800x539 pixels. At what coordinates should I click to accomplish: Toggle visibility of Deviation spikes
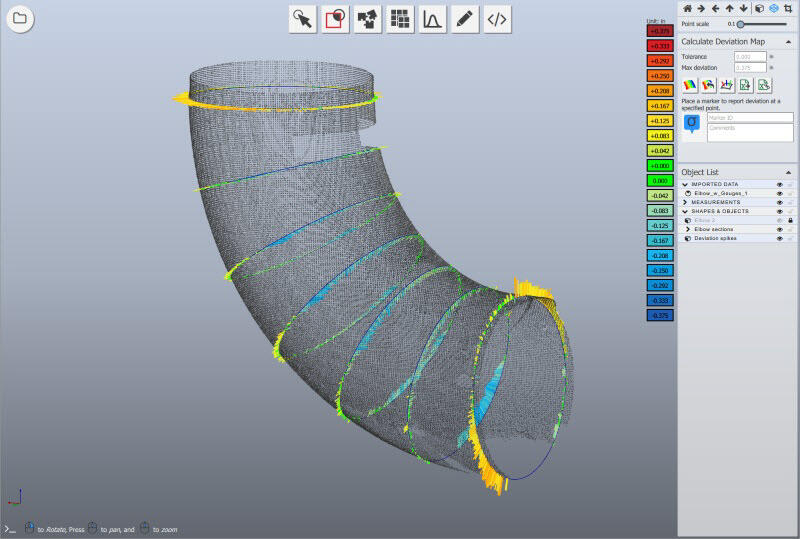pos(779,238)
